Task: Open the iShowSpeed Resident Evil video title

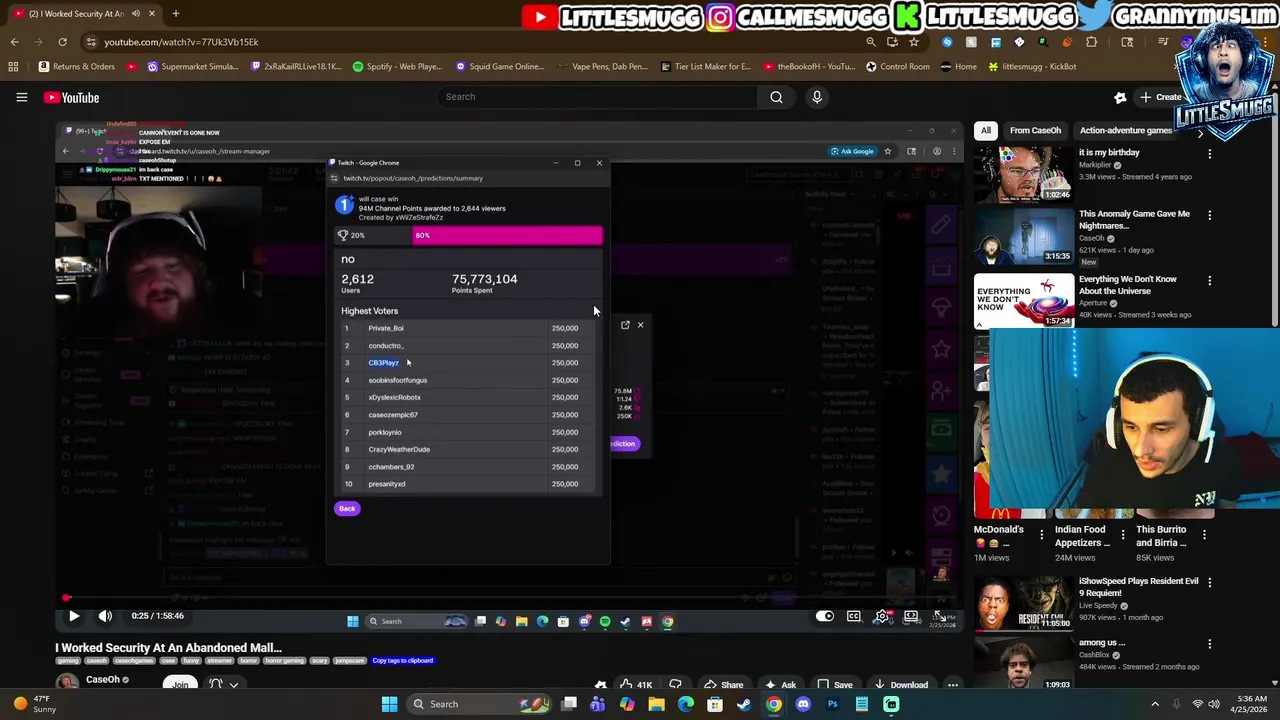Action: point(1138,587)
